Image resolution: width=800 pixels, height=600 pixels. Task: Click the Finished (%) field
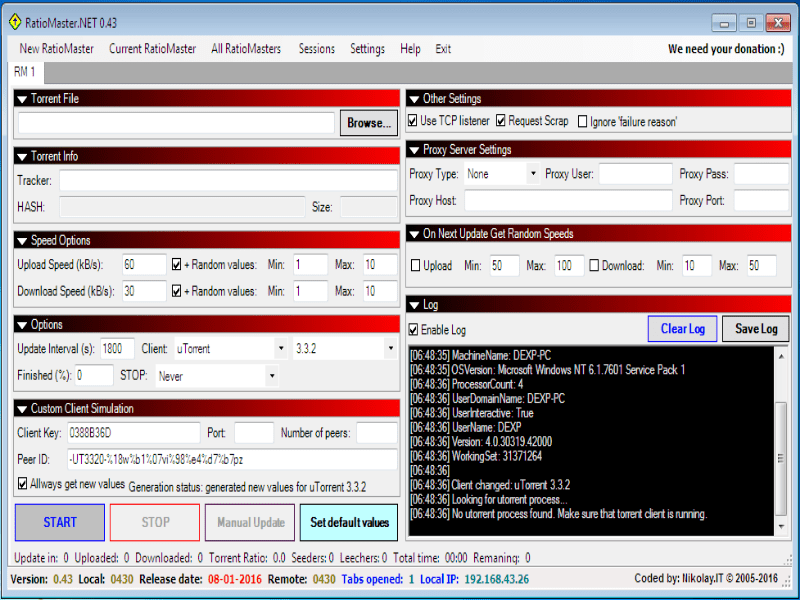click(94, 376)
